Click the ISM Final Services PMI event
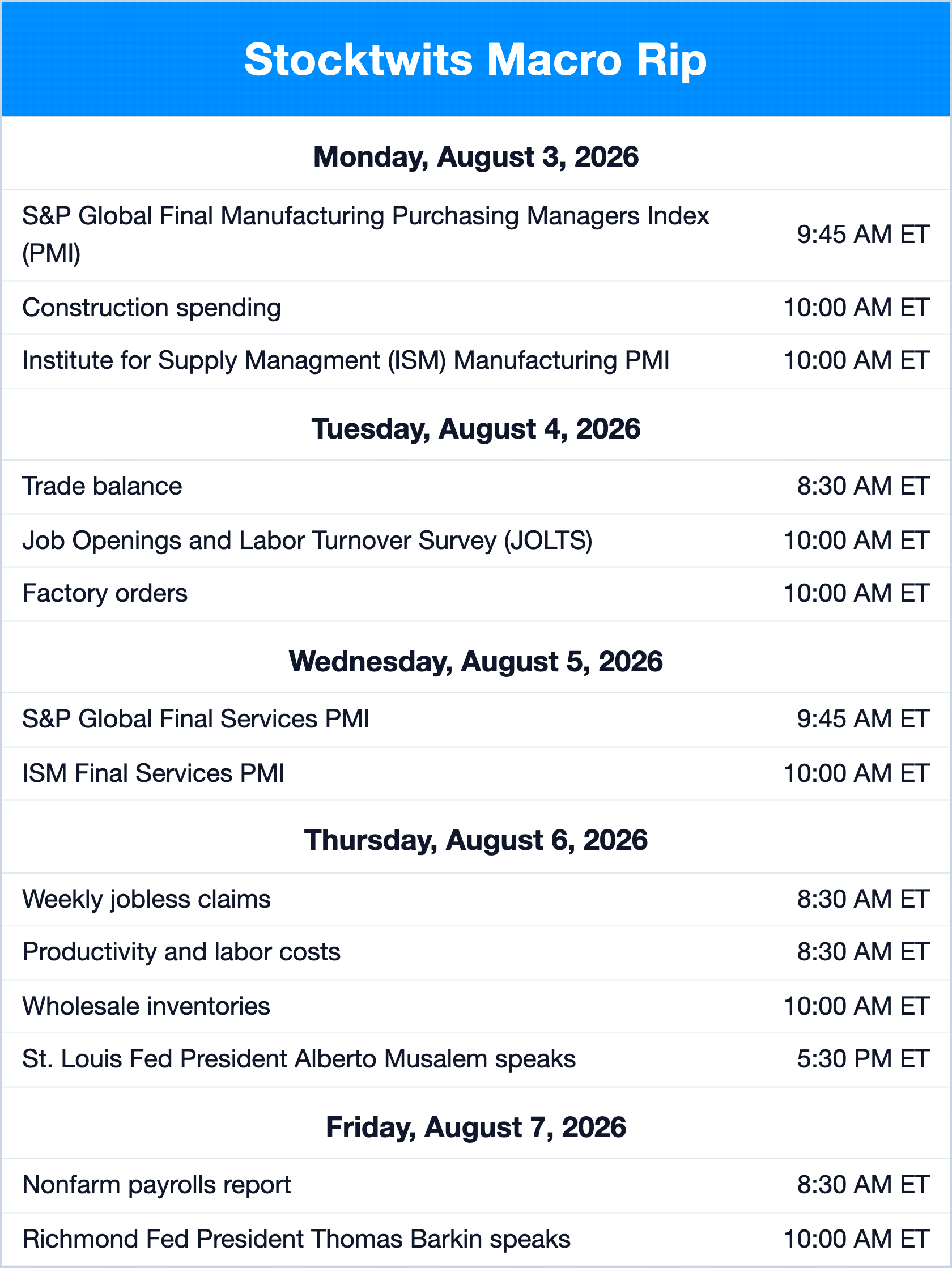Image resolution: width=952 pixels, height=1268 pixels. (x=476, y=773)
